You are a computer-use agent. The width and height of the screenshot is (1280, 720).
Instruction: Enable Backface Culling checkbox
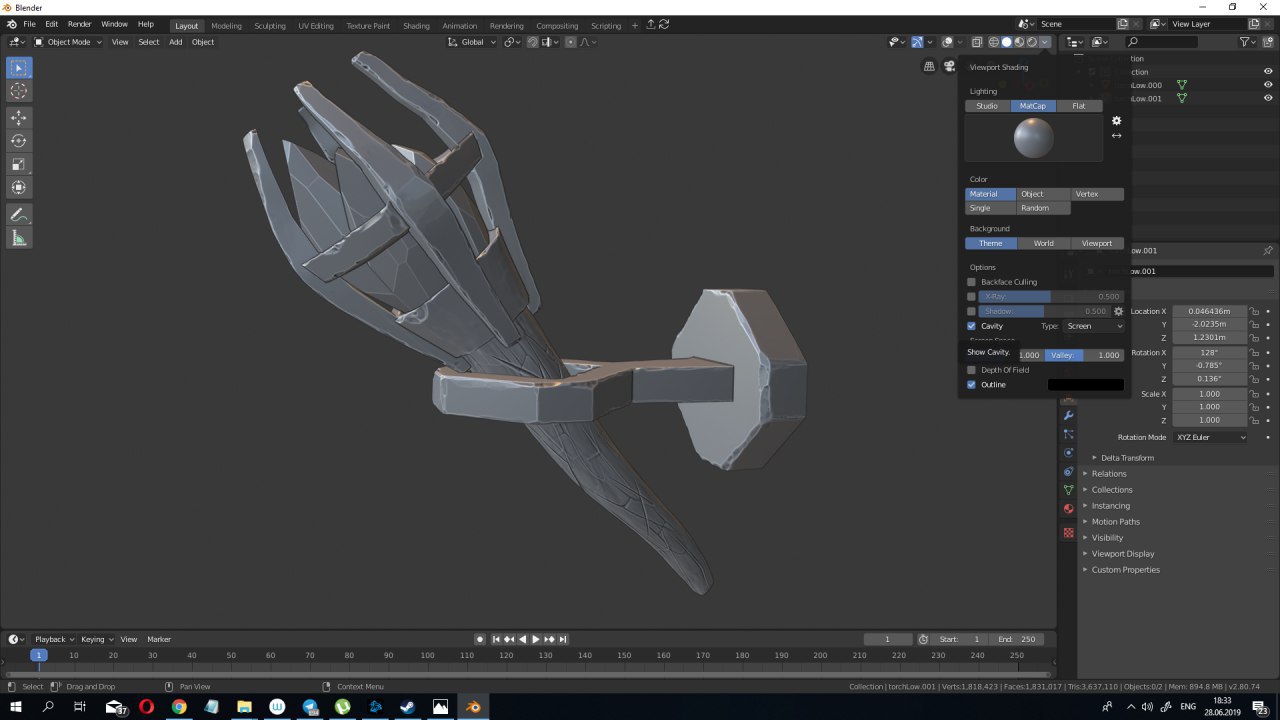[971, 282]
